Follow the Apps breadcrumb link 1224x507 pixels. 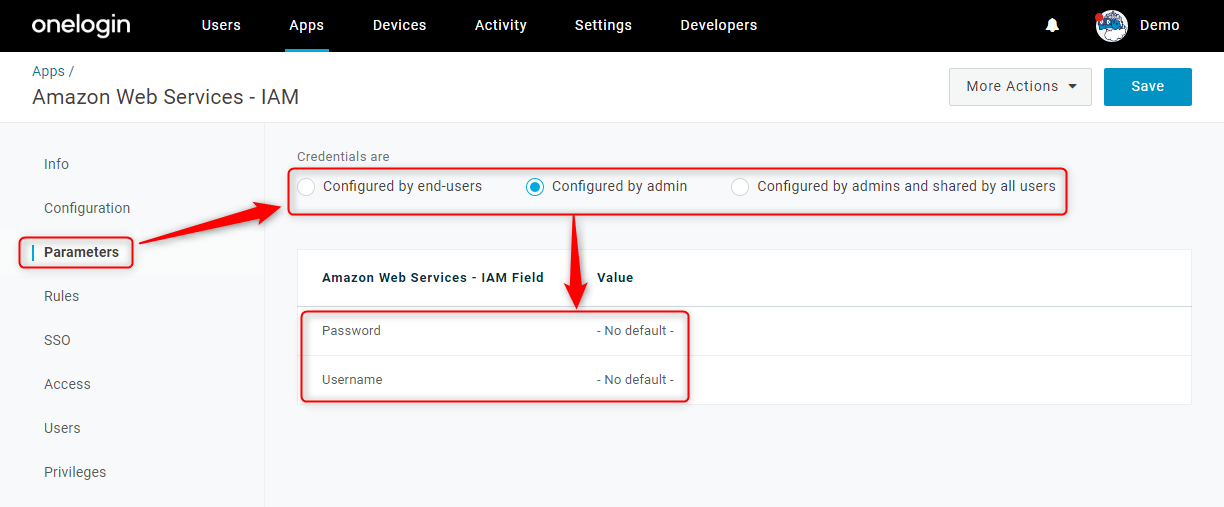click(48, 72)
